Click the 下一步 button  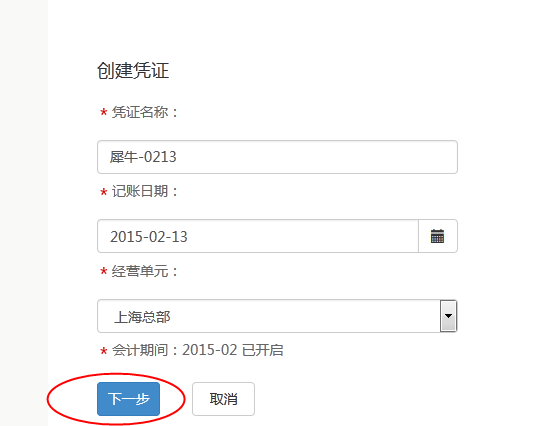coord(128,399)
